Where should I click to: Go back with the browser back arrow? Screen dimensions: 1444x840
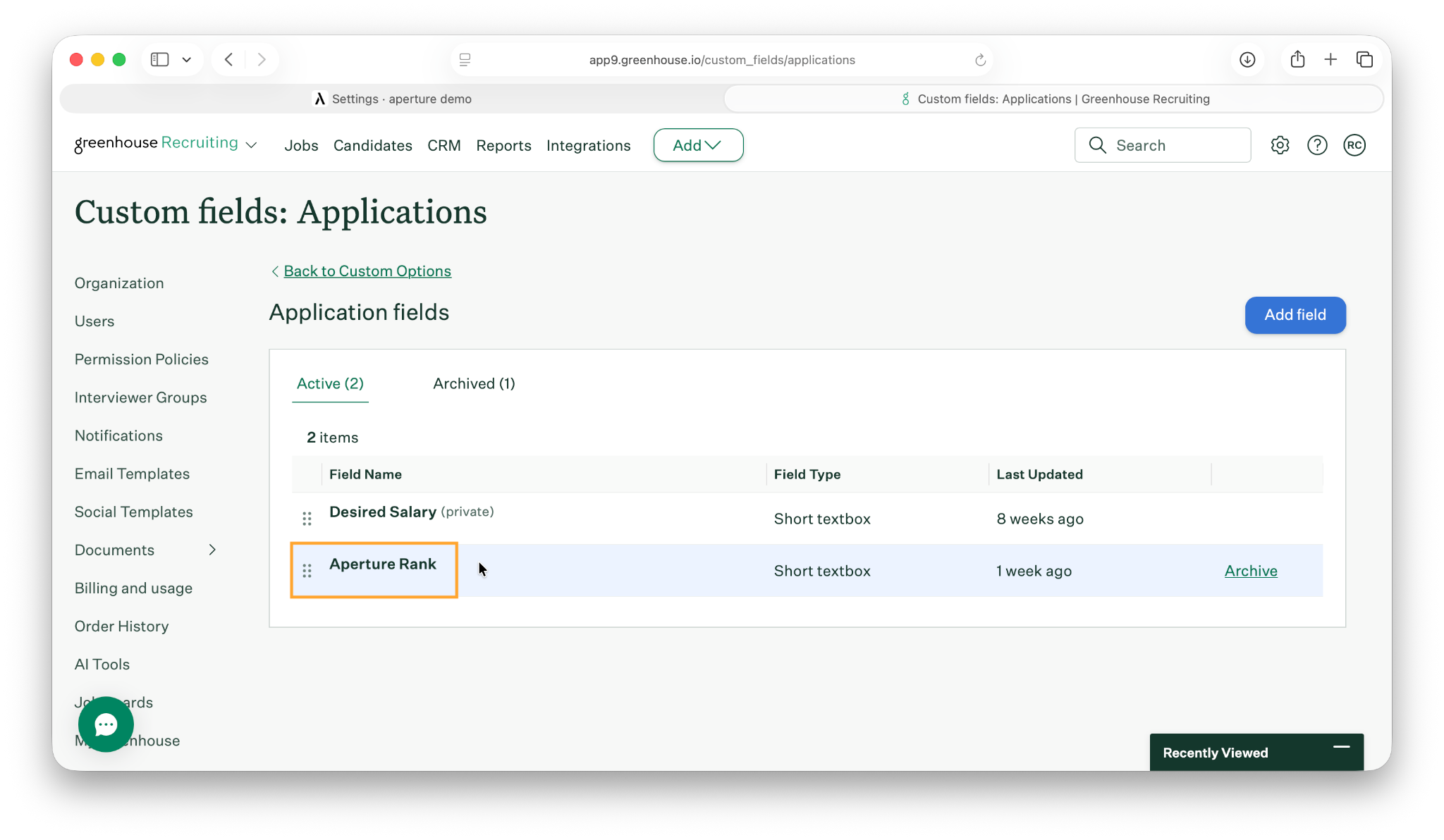point(228,60)
